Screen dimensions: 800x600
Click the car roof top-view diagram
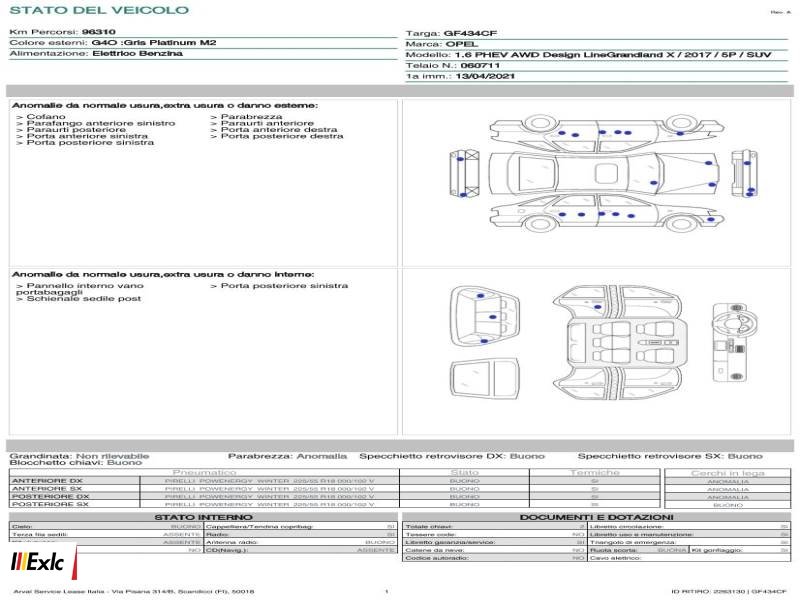coord(604,173)
